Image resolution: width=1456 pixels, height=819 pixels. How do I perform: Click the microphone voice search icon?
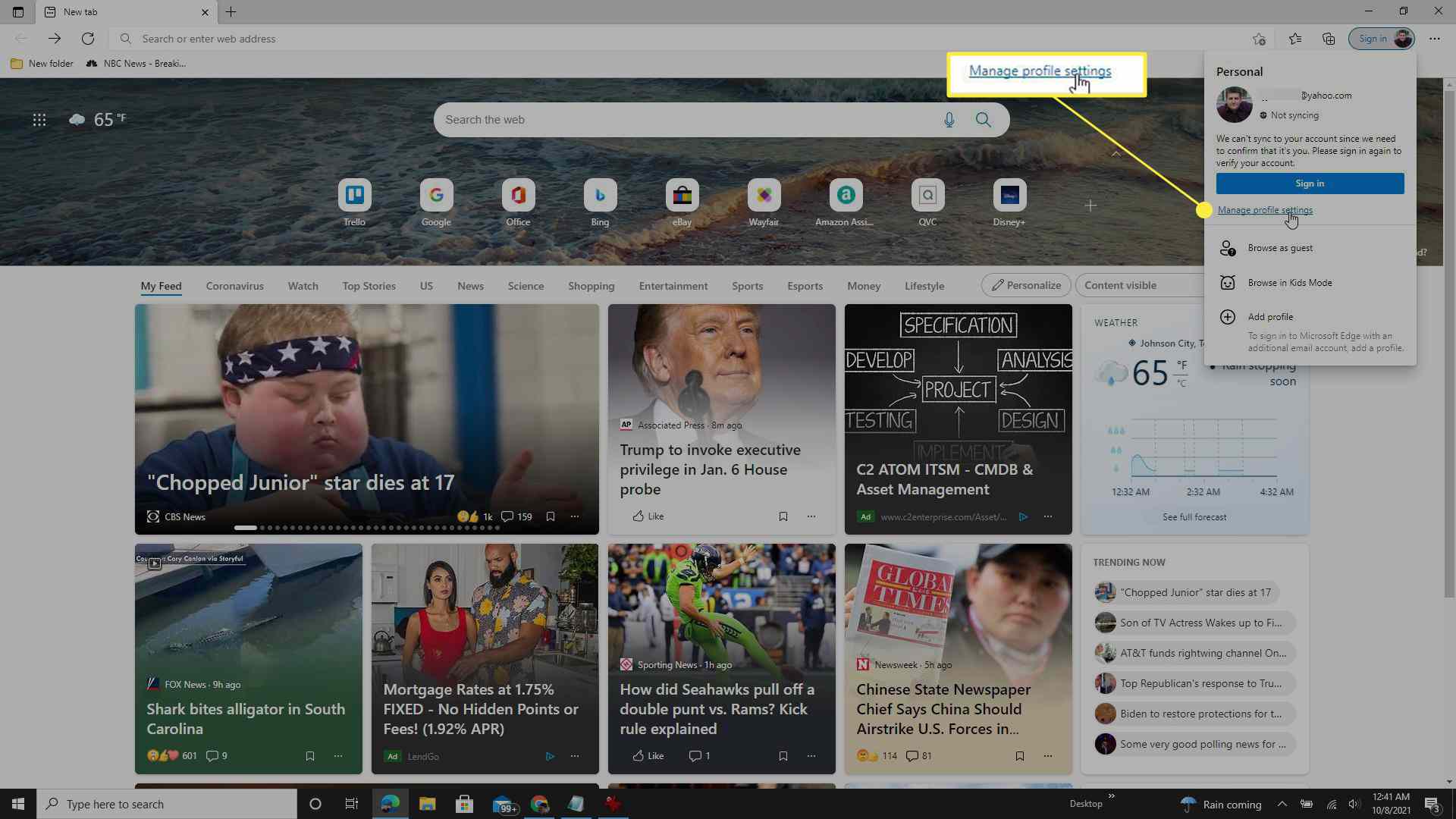point(949,120)
